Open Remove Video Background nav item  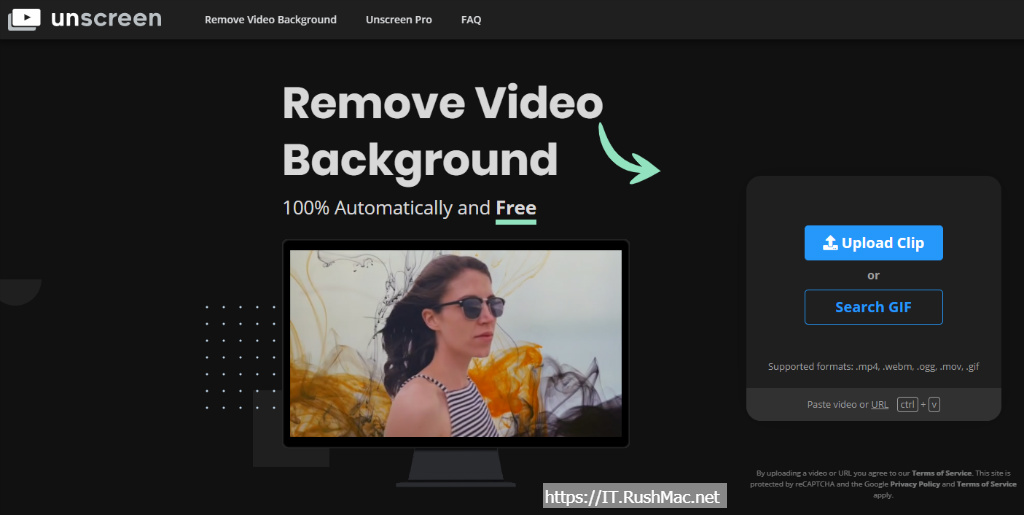tap(270, 20)
